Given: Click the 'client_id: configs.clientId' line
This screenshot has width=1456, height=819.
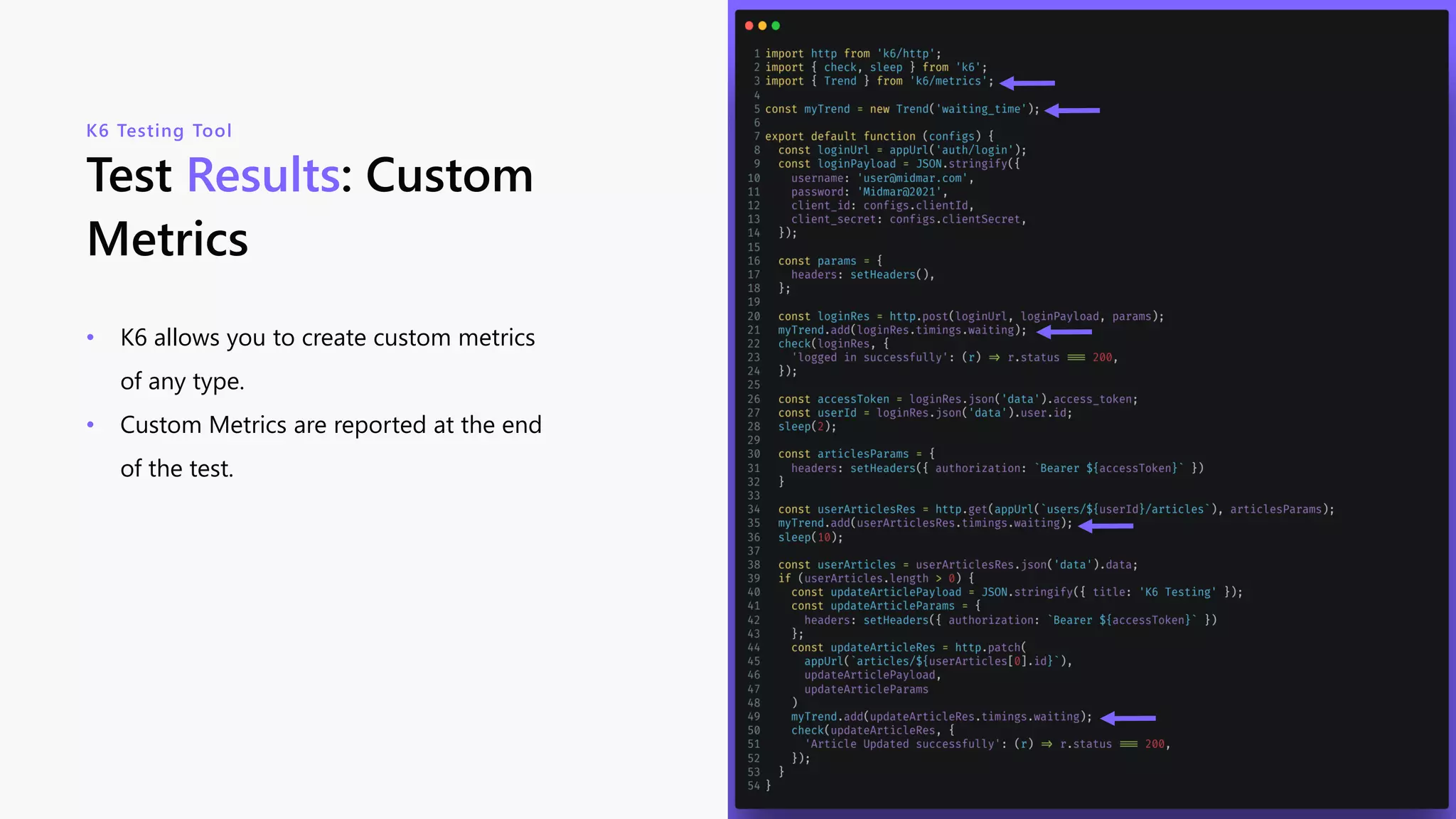Looking at the screenshot, I should click(882, 205).
